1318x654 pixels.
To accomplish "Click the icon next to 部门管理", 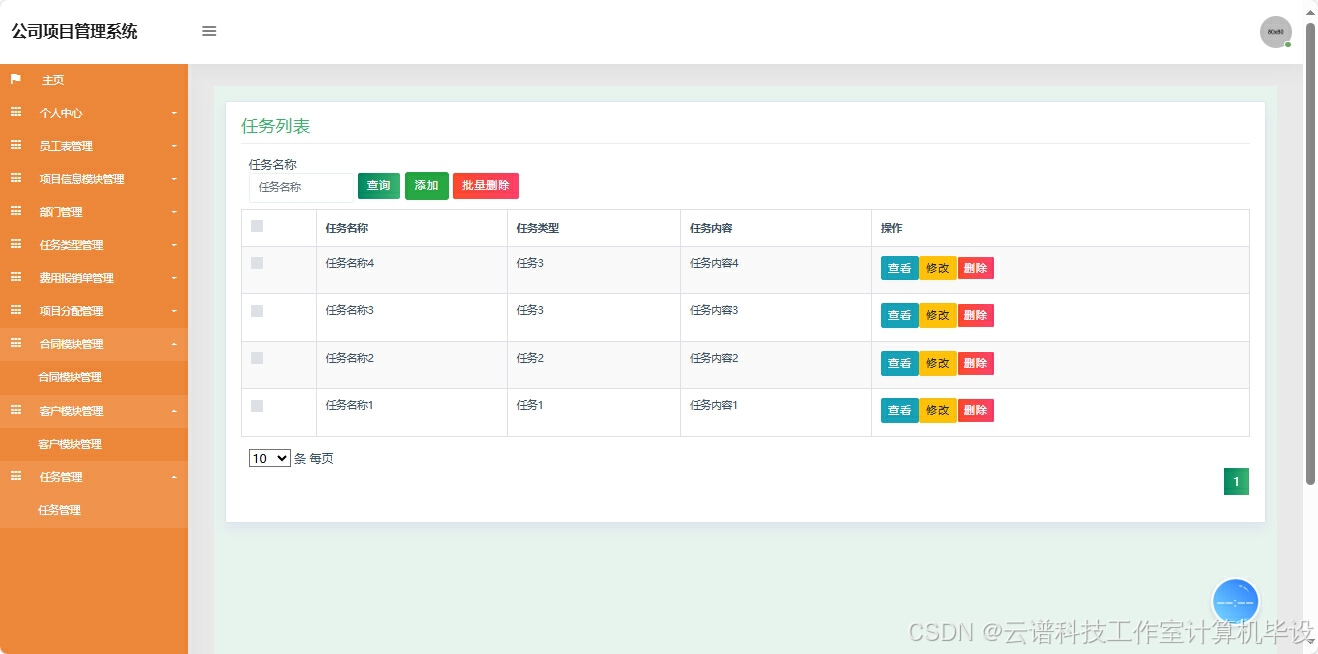I will (14, 211).
